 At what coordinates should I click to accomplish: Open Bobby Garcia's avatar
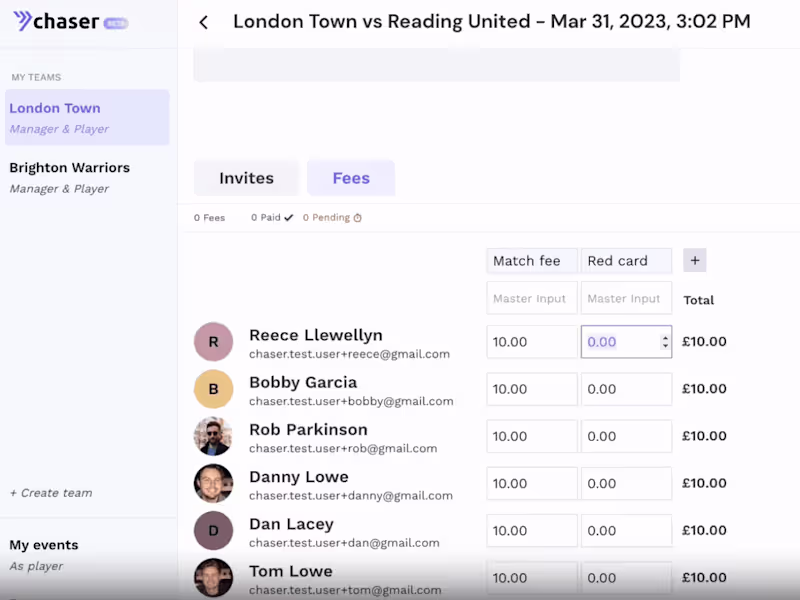[213, 389]
